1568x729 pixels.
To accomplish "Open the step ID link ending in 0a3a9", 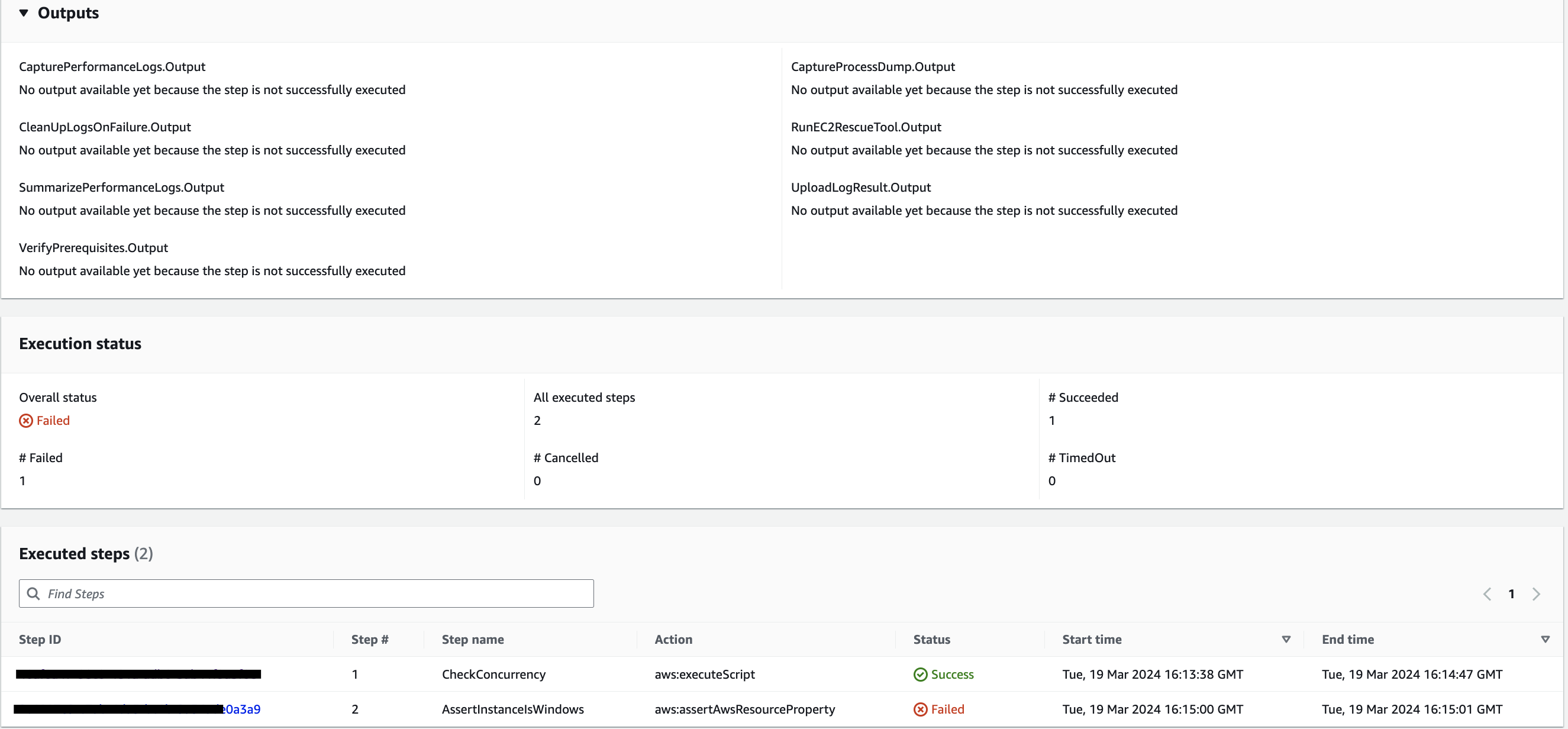I will click(241, 709).
